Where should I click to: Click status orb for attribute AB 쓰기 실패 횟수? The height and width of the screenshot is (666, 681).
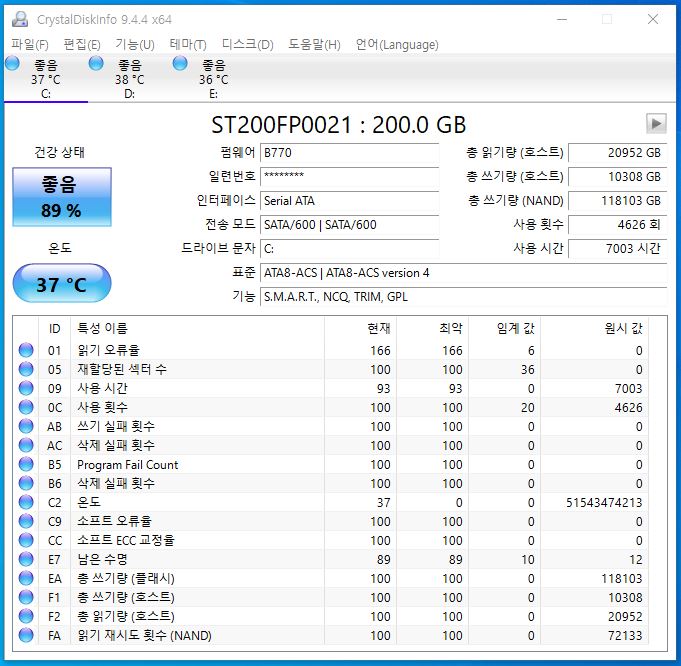[26, 426]
